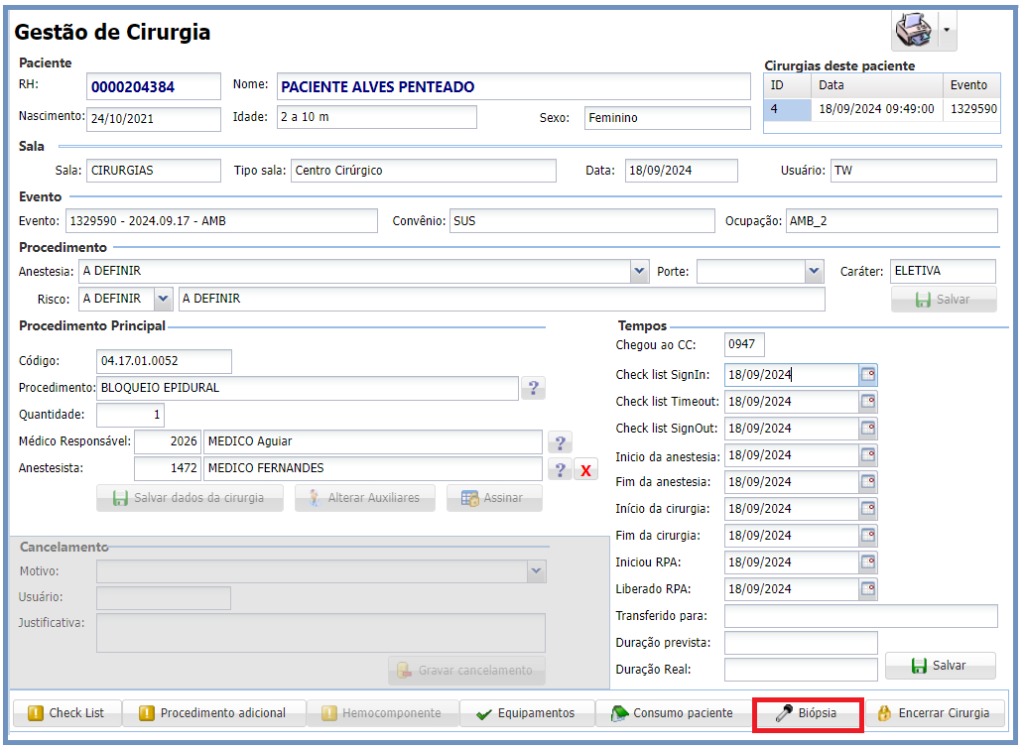This screenshot has height=748, width=1024.
Task: Click the patient Nome field
Action: 513,87
